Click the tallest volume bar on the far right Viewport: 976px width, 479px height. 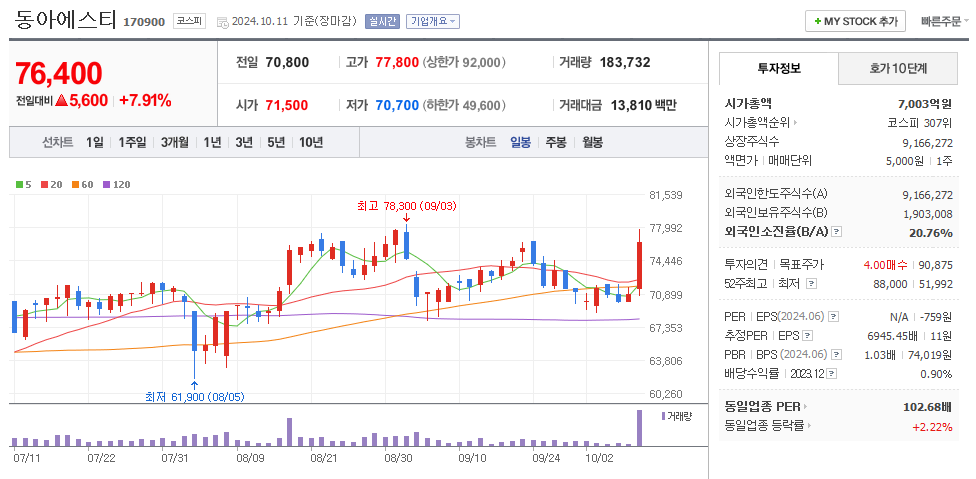[x=639, y=428]
